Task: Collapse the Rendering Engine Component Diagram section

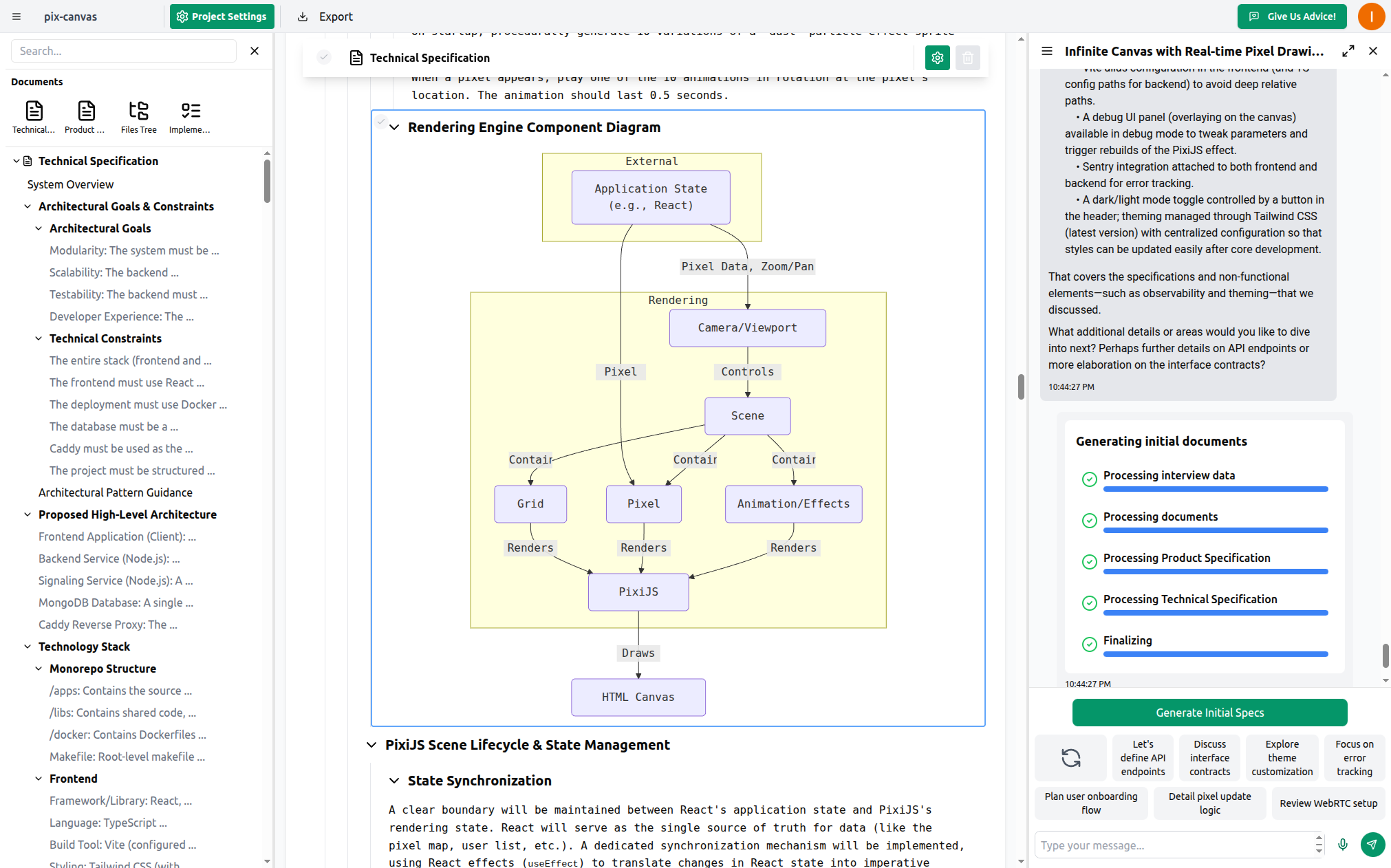Action: [x=394, y=127]
